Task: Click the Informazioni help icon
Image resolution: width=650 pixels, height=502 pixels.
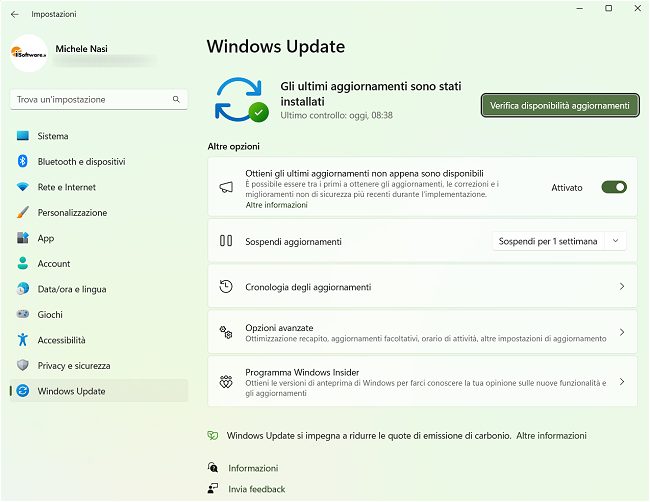Action: click(x=213, y=468)
